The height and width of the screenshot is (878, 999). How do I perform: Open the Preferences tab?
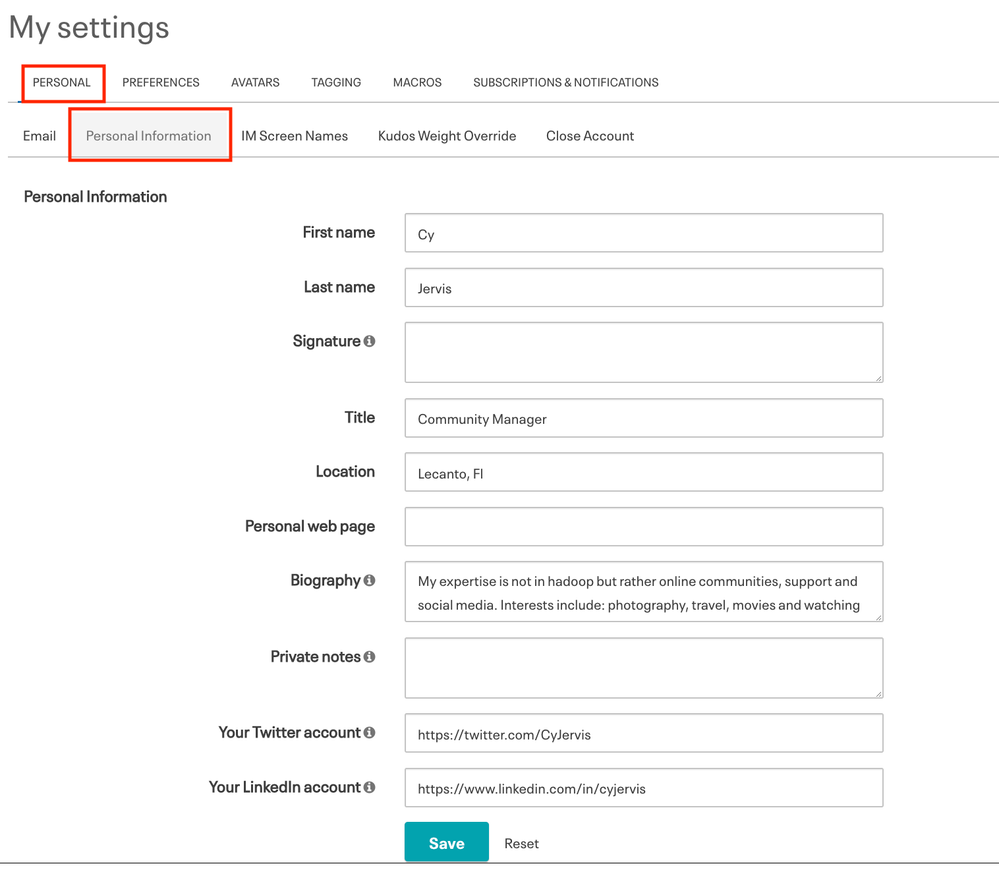(161, 82)
